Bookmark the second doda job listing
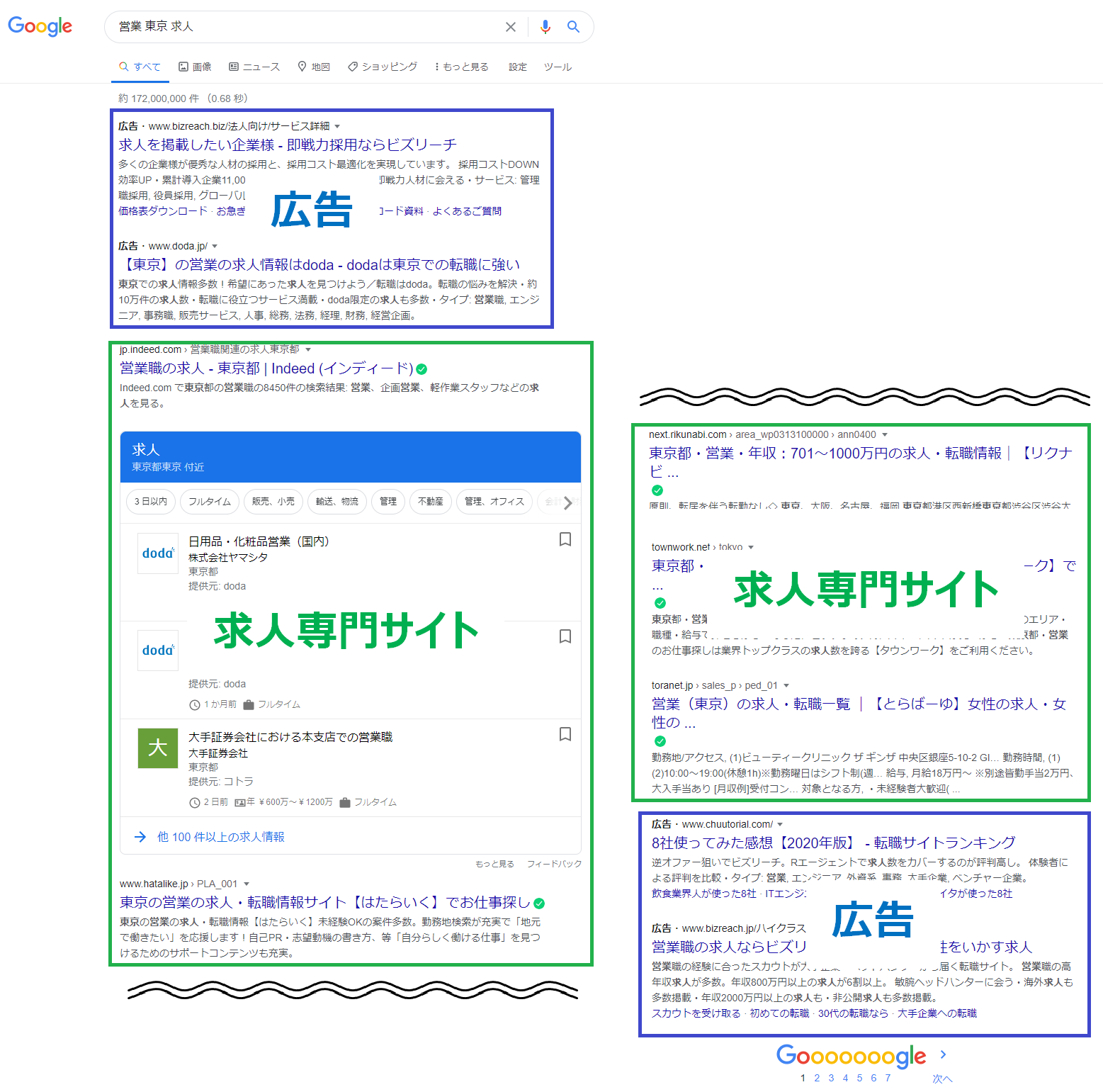 point(565,636)
